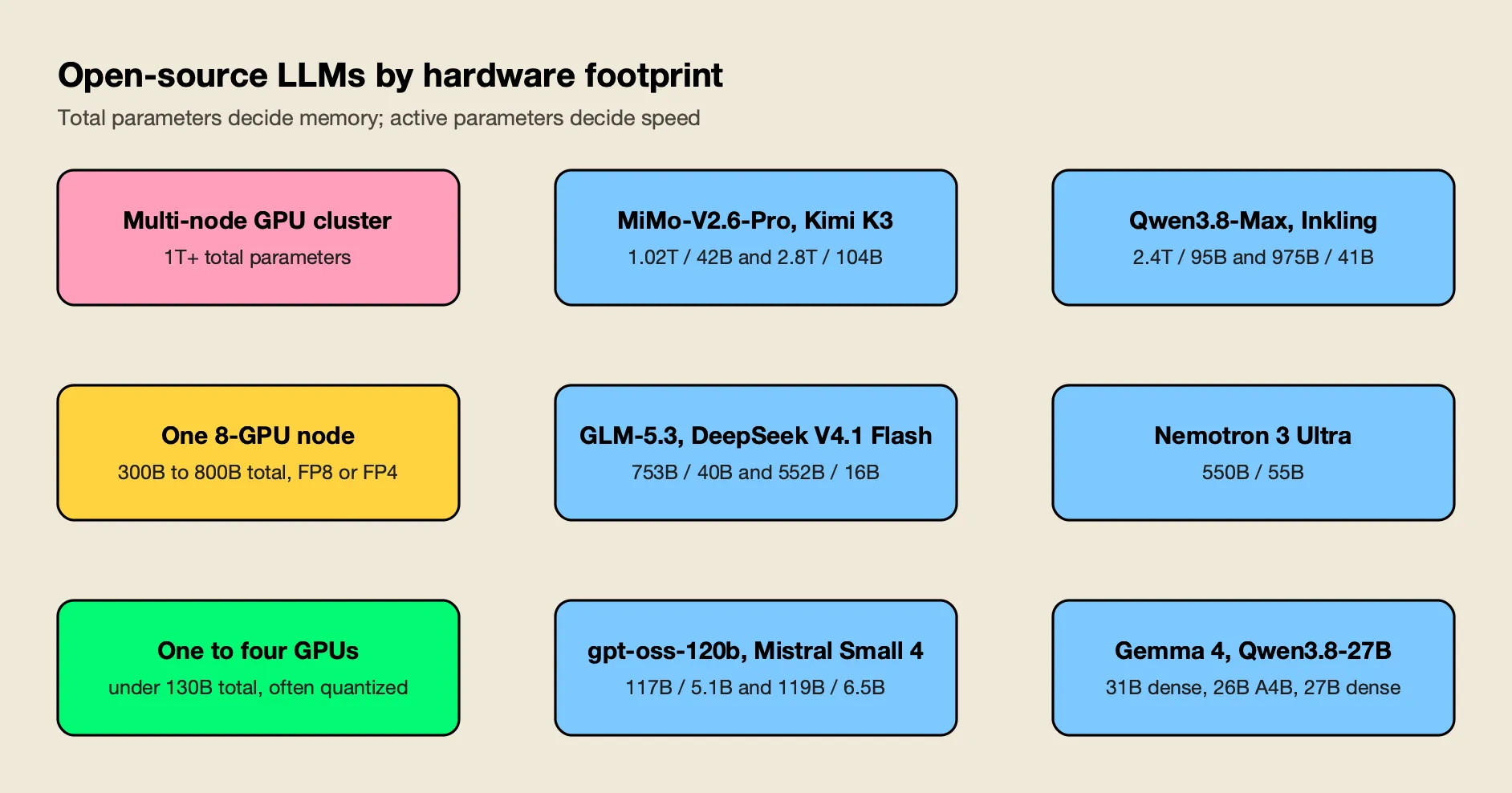Click the text 31B dense, 26B A4B, 27B dense

pos(1253,688)
